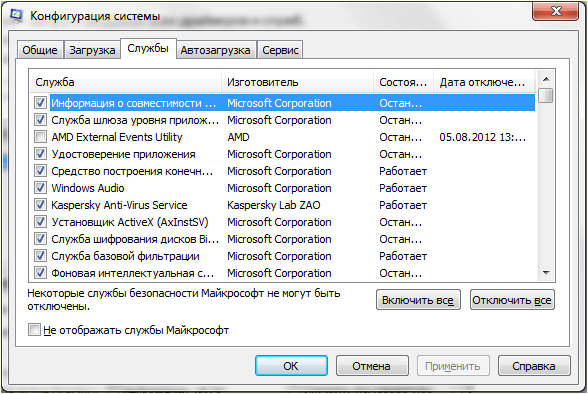Click Работает status of Windows Audio
Screen dimensions: 588x394
click(403, 188)
